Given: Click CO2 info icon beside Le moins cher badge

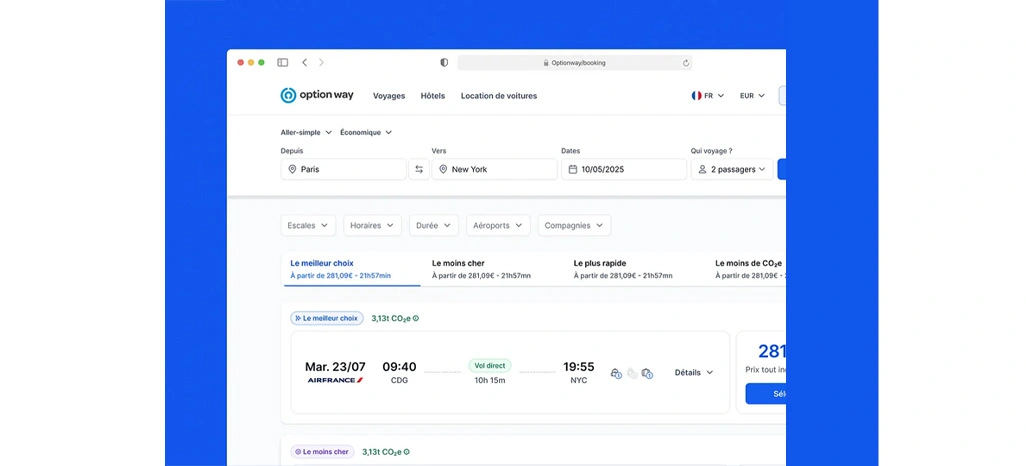Looking at the screenshot, I should (406, 452).
